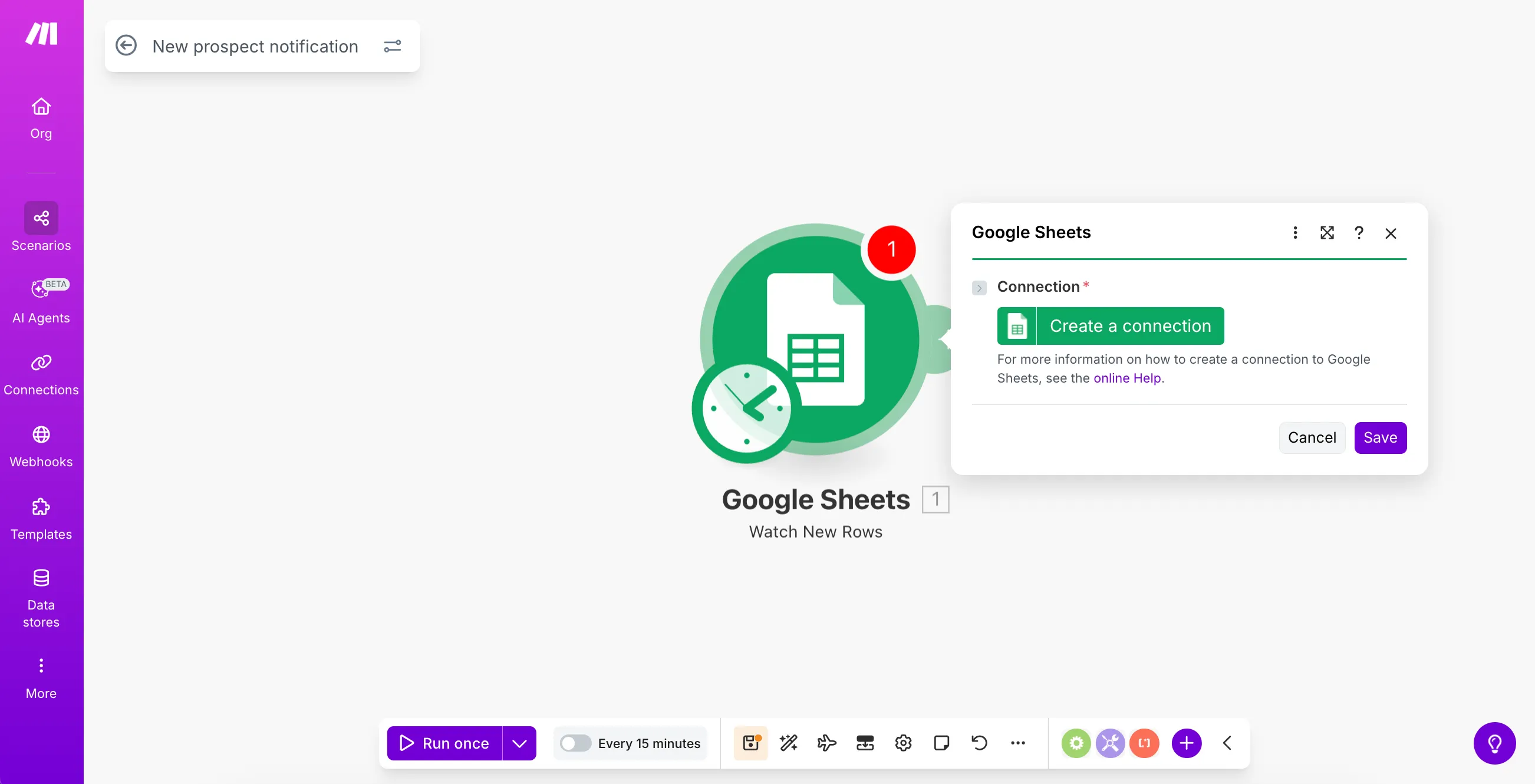Toggle scenario scheduling on
This screenshot has height=784, width=1535.
click(x=575, y=743)
